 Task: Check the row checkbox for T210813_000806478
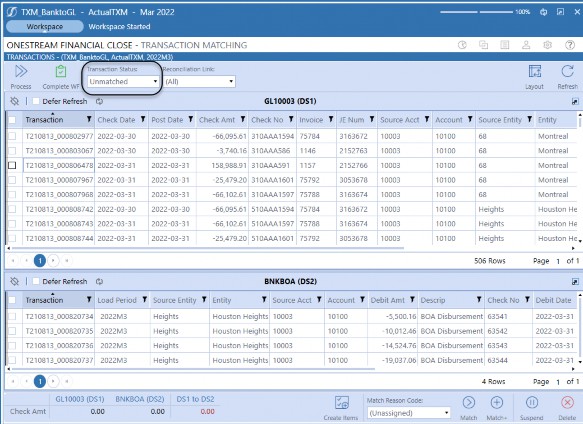pyautogui.click(x=12, y=165)
